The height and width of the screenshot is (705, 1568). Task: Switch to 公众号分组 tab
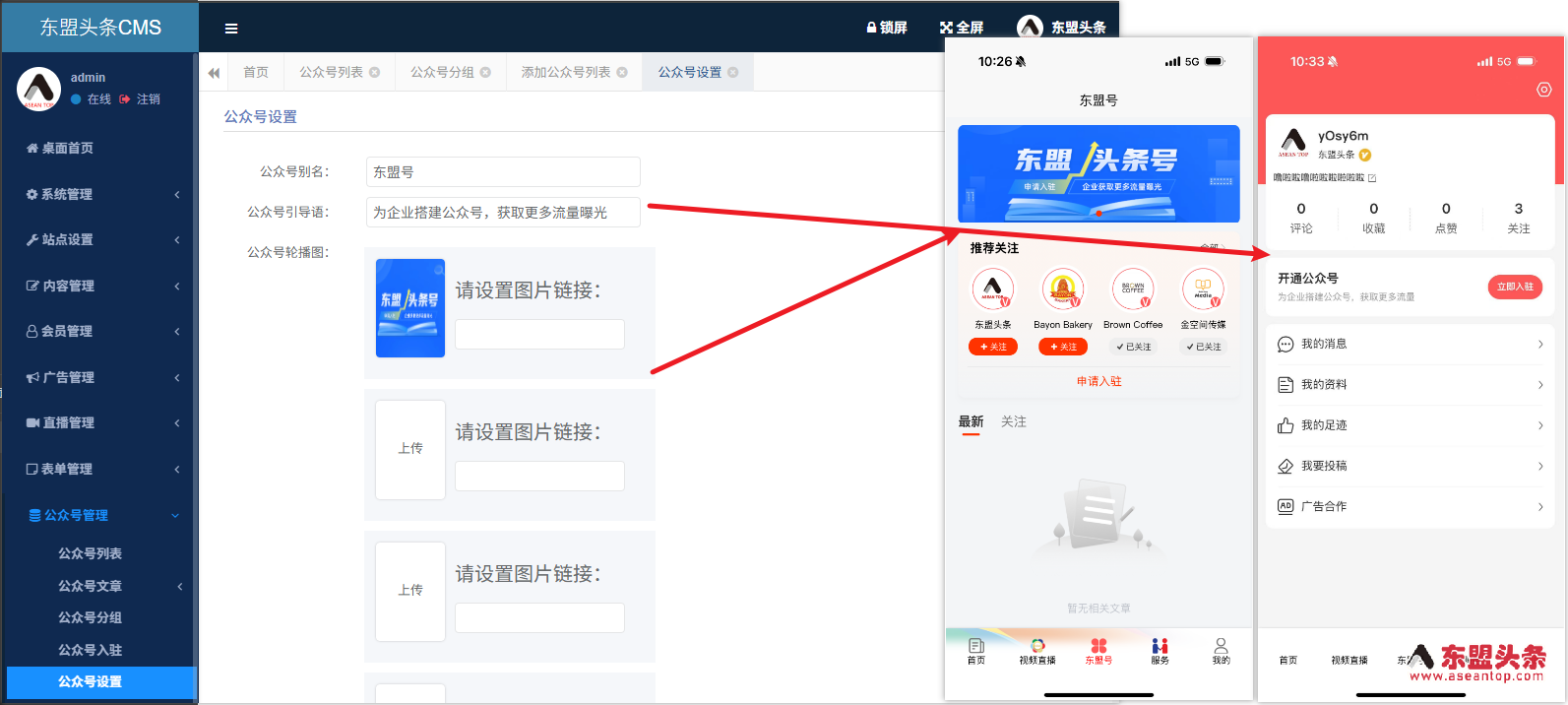[x=442, y=73]
